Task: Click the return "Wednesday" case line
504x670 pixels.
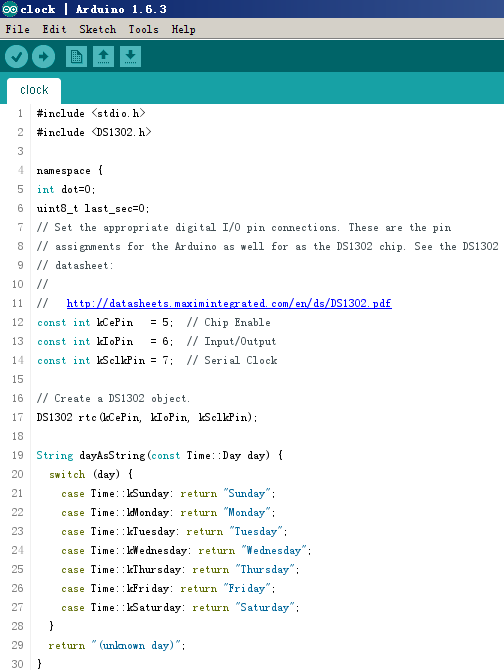Action: 186,550
